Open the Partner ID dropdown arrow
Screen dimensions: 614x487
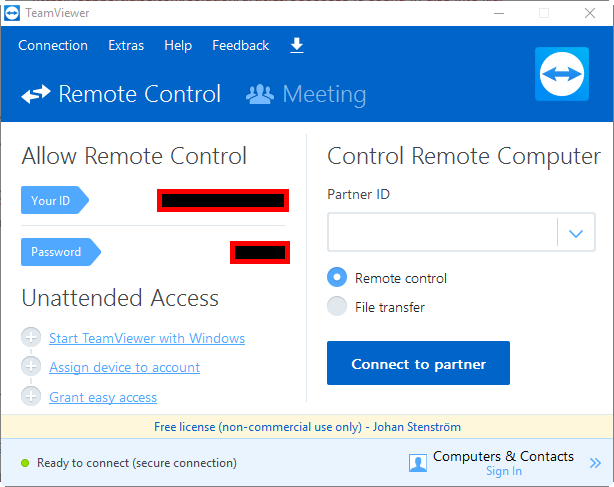pyautogui.click(x=576, y=233)
